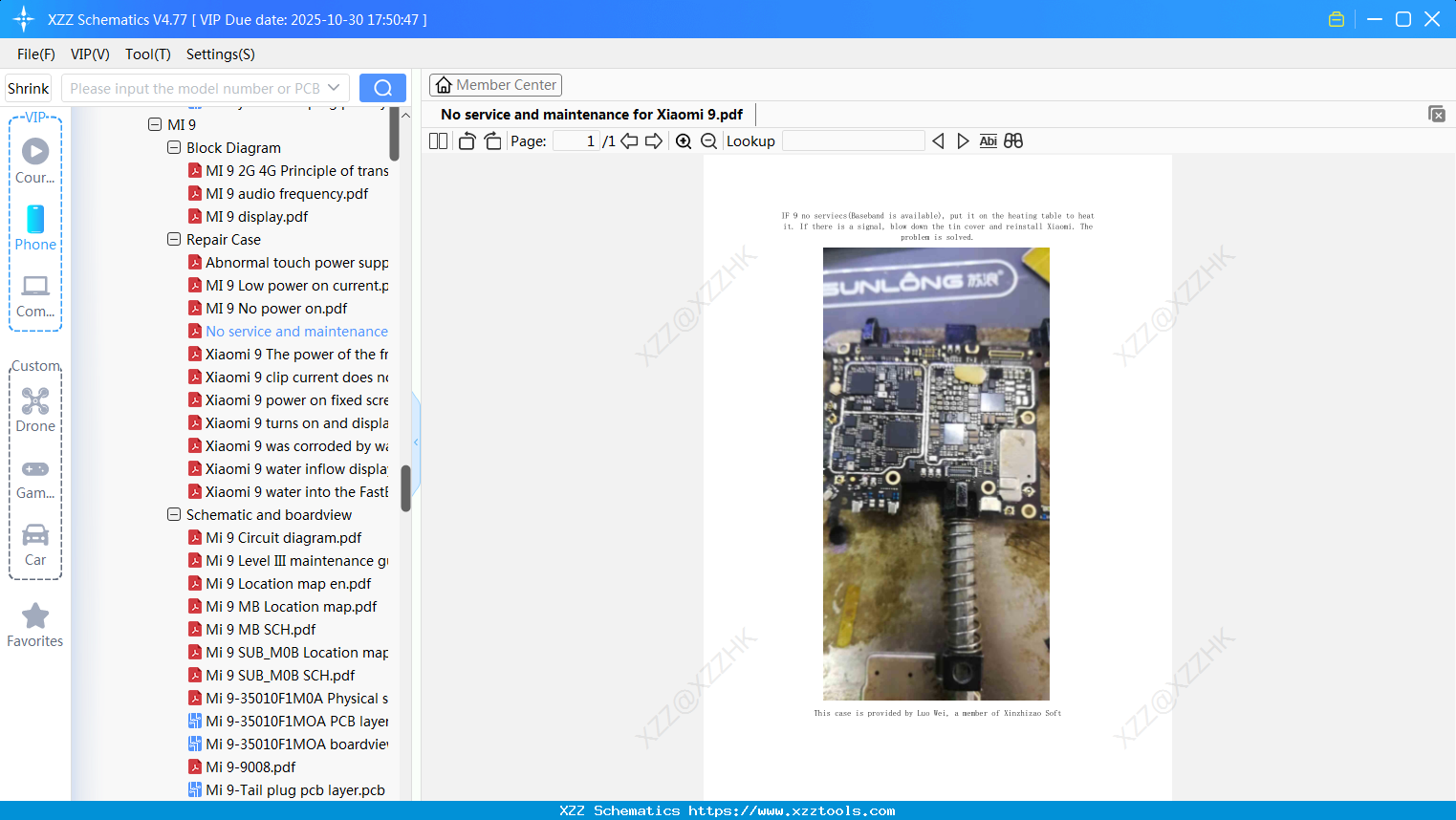Open the Mi 9-Tail plug pcb layer file icon
The width and height of the screenshot is (1456, 820).
195,790
